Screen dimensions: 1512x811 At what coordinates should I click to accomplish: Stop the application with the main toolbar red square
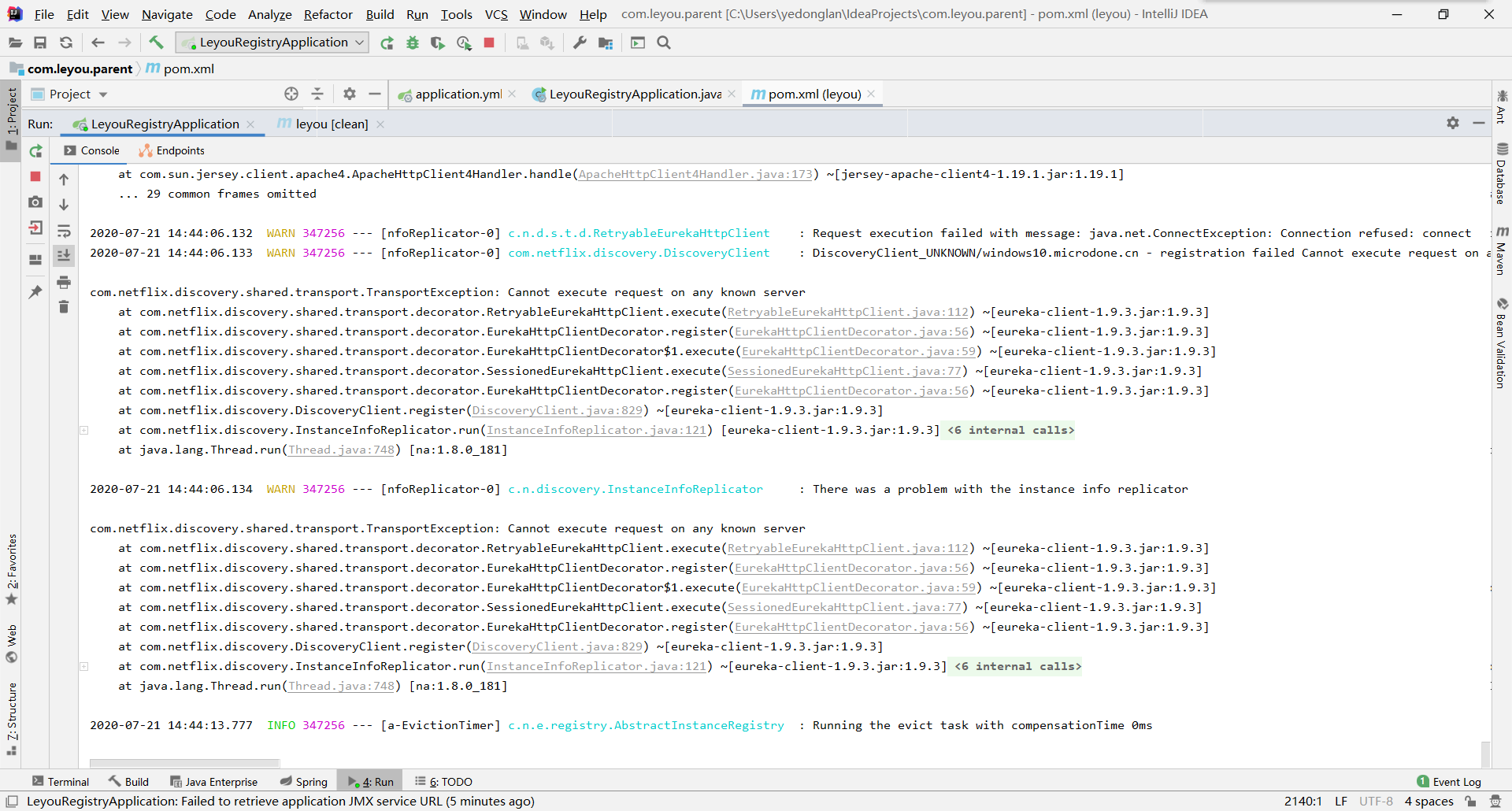(x=489, y=43)
